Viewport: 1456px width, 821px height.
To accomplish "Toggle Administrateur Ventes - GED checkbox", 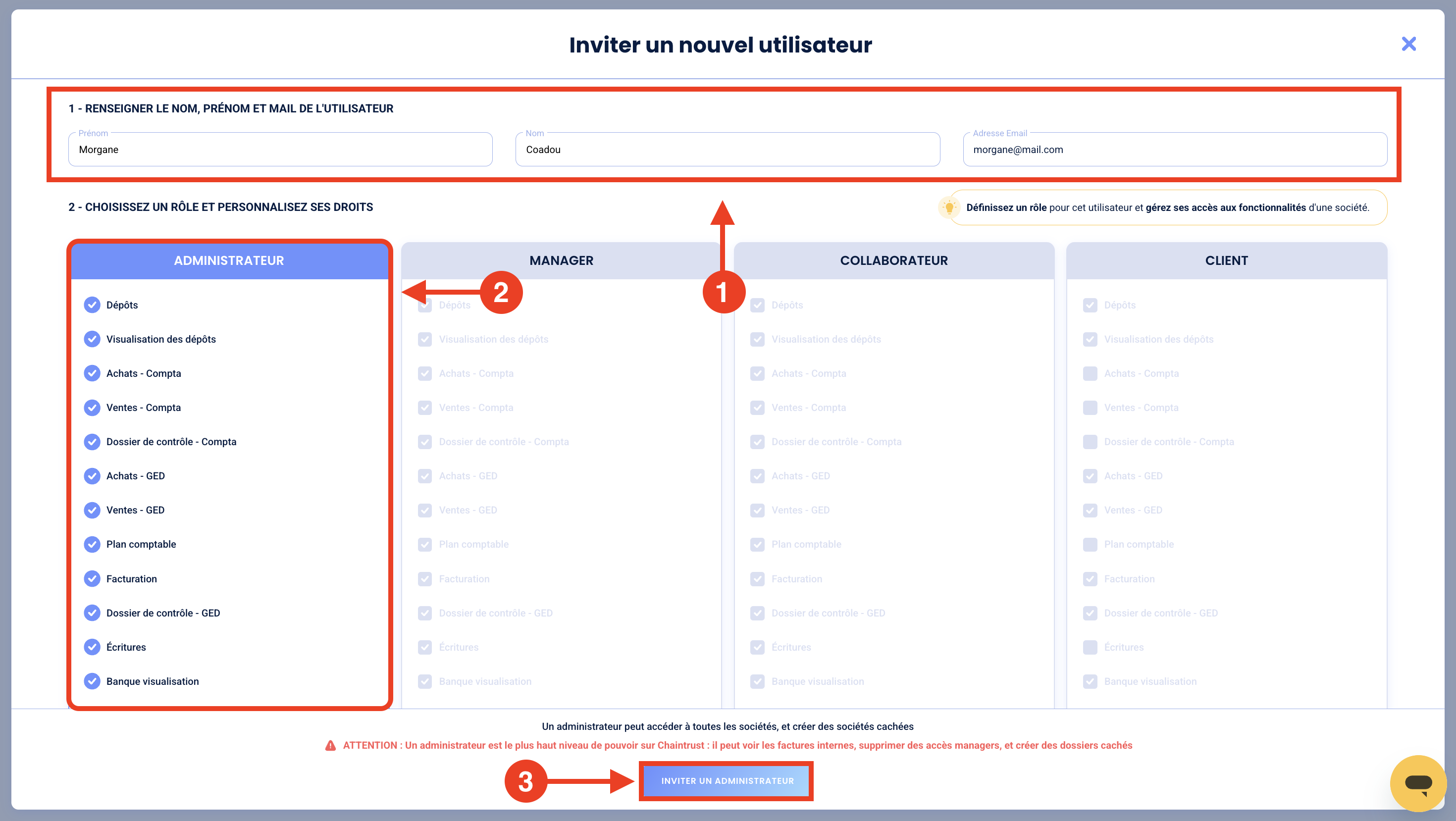I will pyautogui.click(x=92, y=510).
